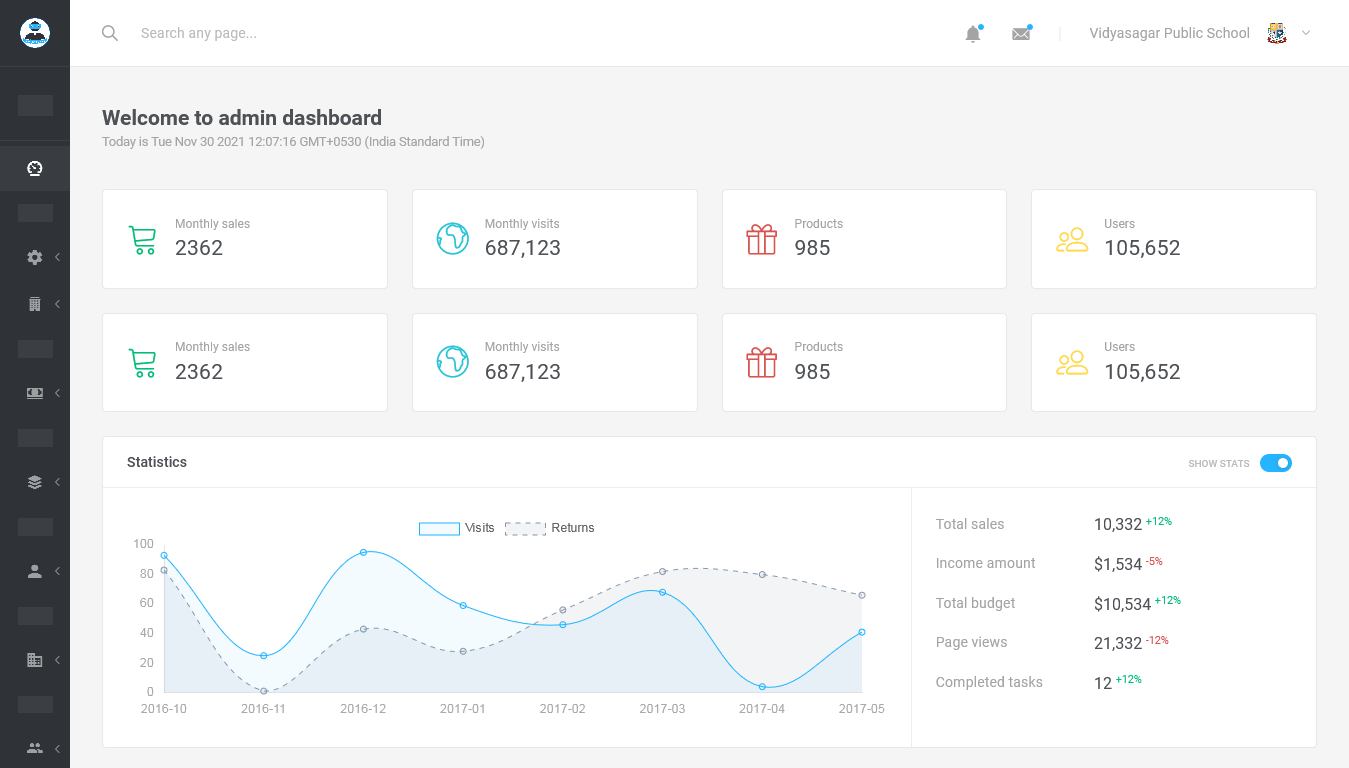
Task: Select the Returns data point at 2017-03
Action: click(x=662, y=571)
